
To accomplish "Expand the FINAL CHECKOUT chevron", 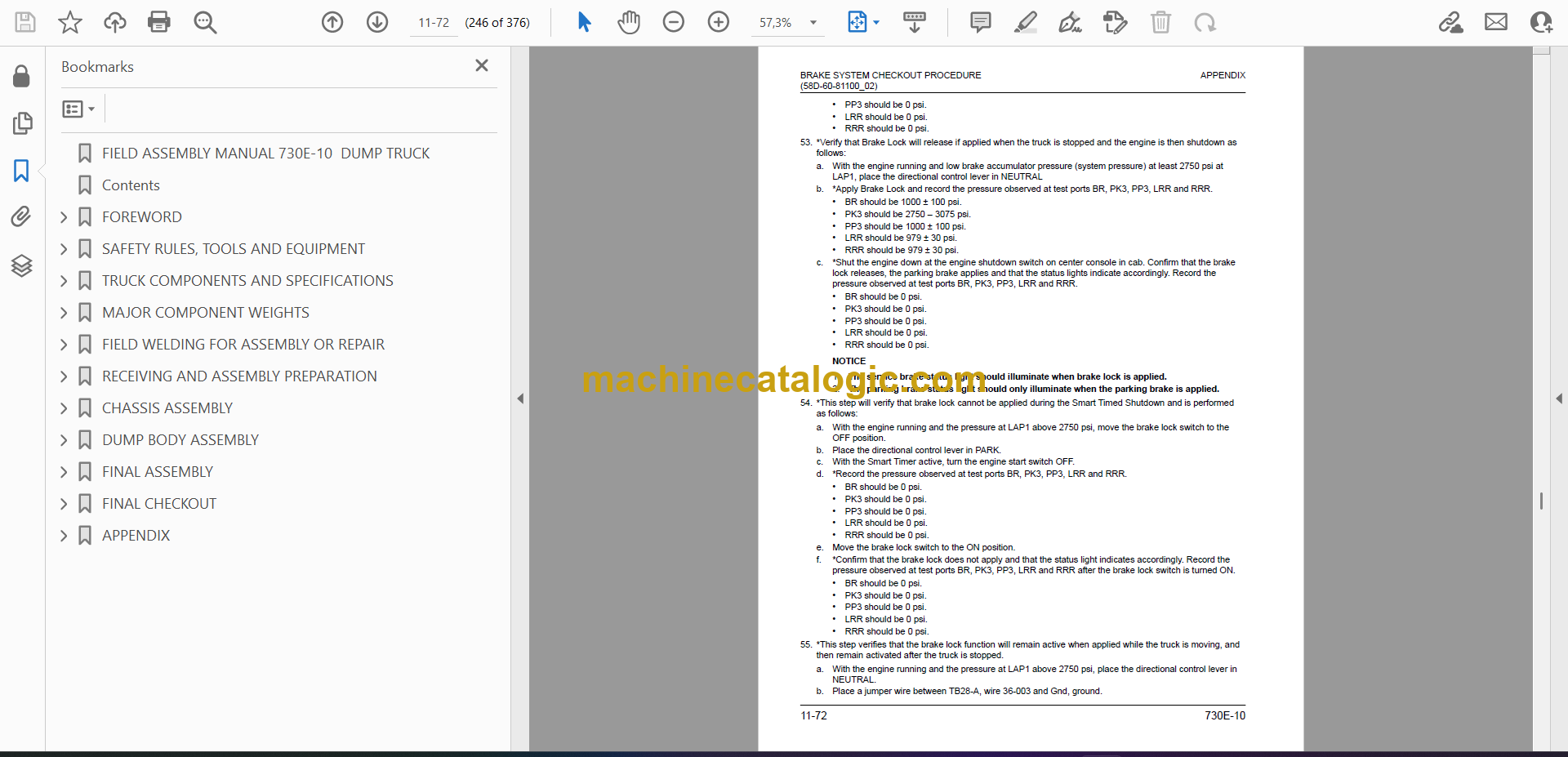I will point(64,504).
